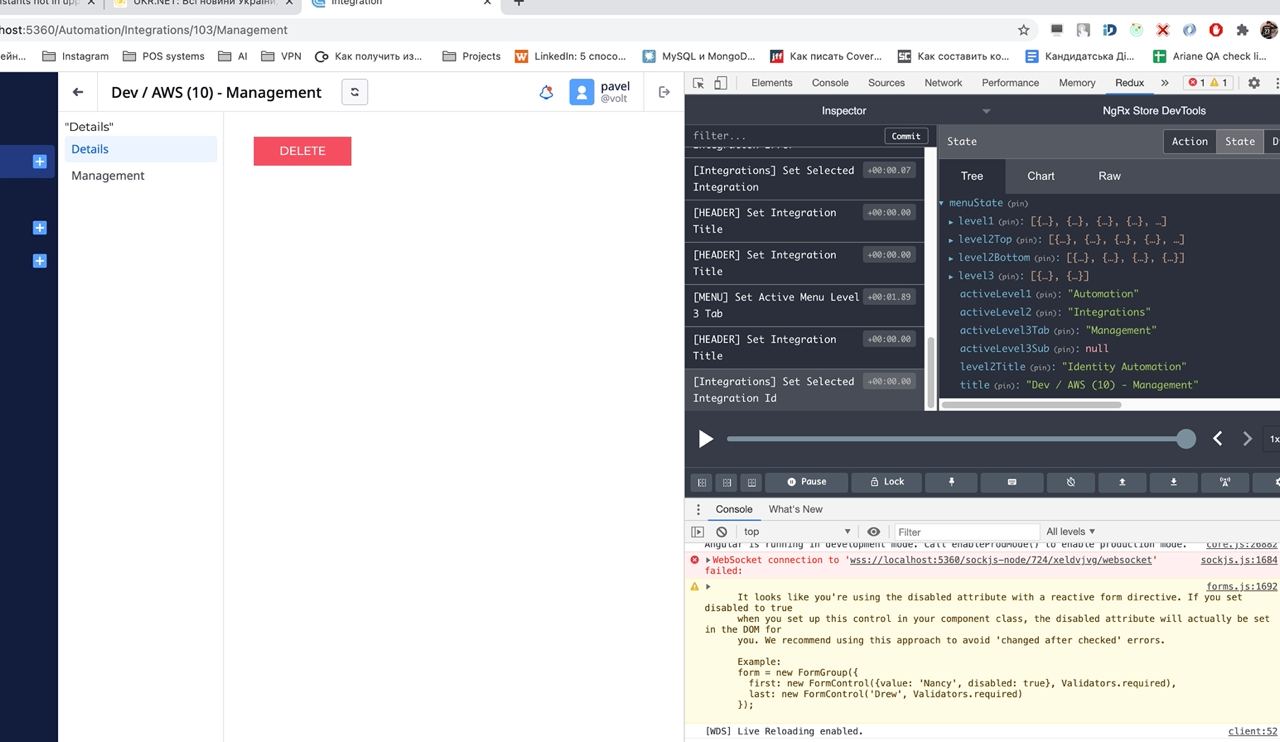
Task: Expand the level3 tree node
Action: (951, 276)
